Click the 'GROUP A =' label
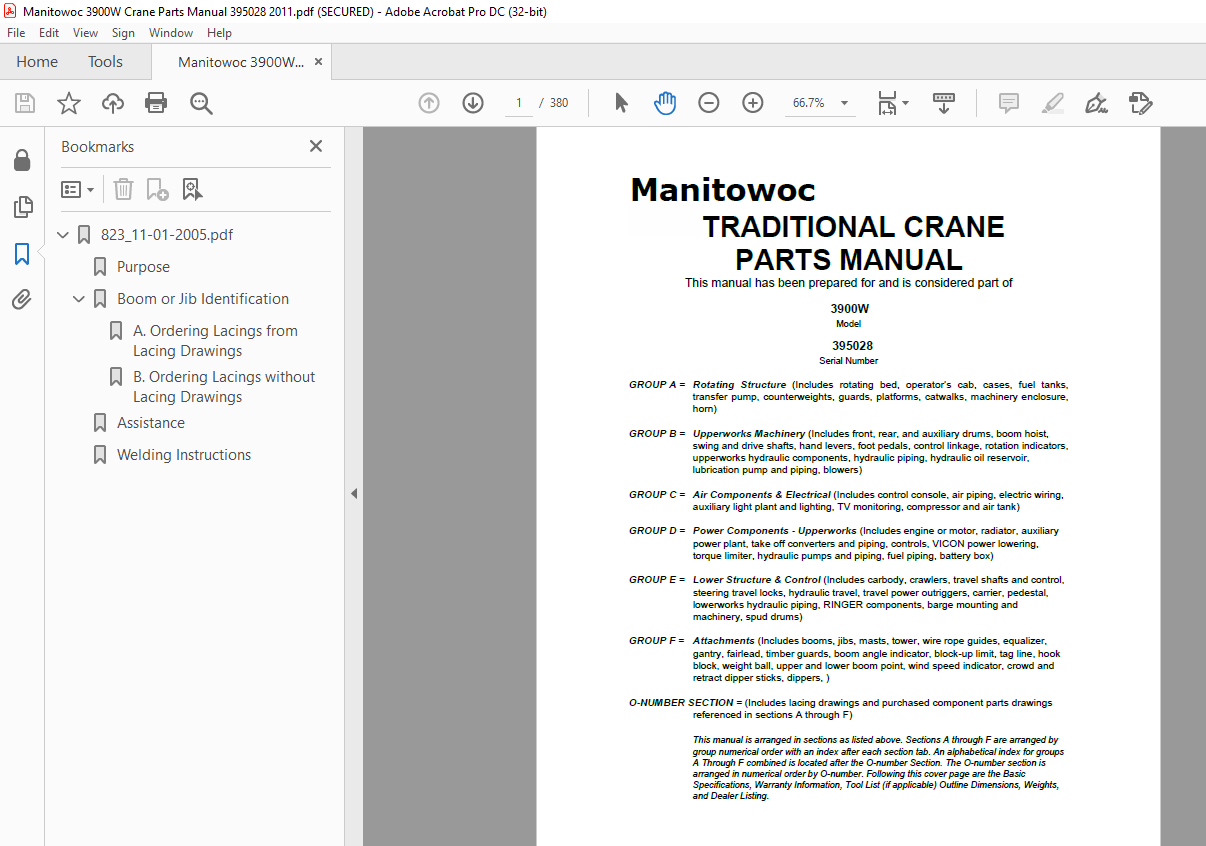 tap(657, 385)
